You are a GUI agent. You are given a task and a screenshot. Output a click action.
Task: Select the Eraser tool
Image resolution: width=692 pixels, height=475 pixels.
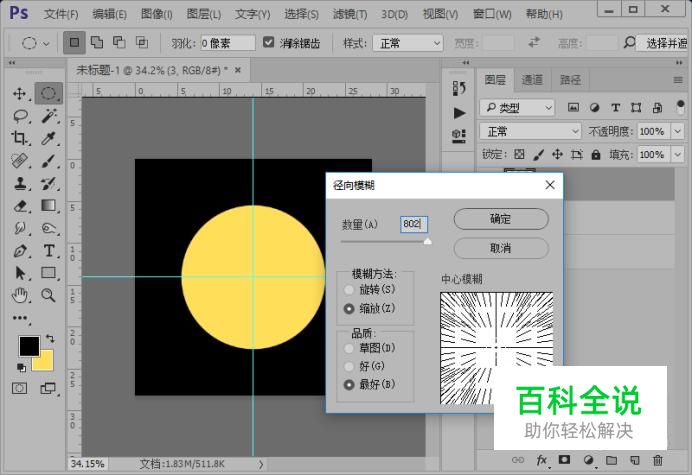click(x=20, y=206)
